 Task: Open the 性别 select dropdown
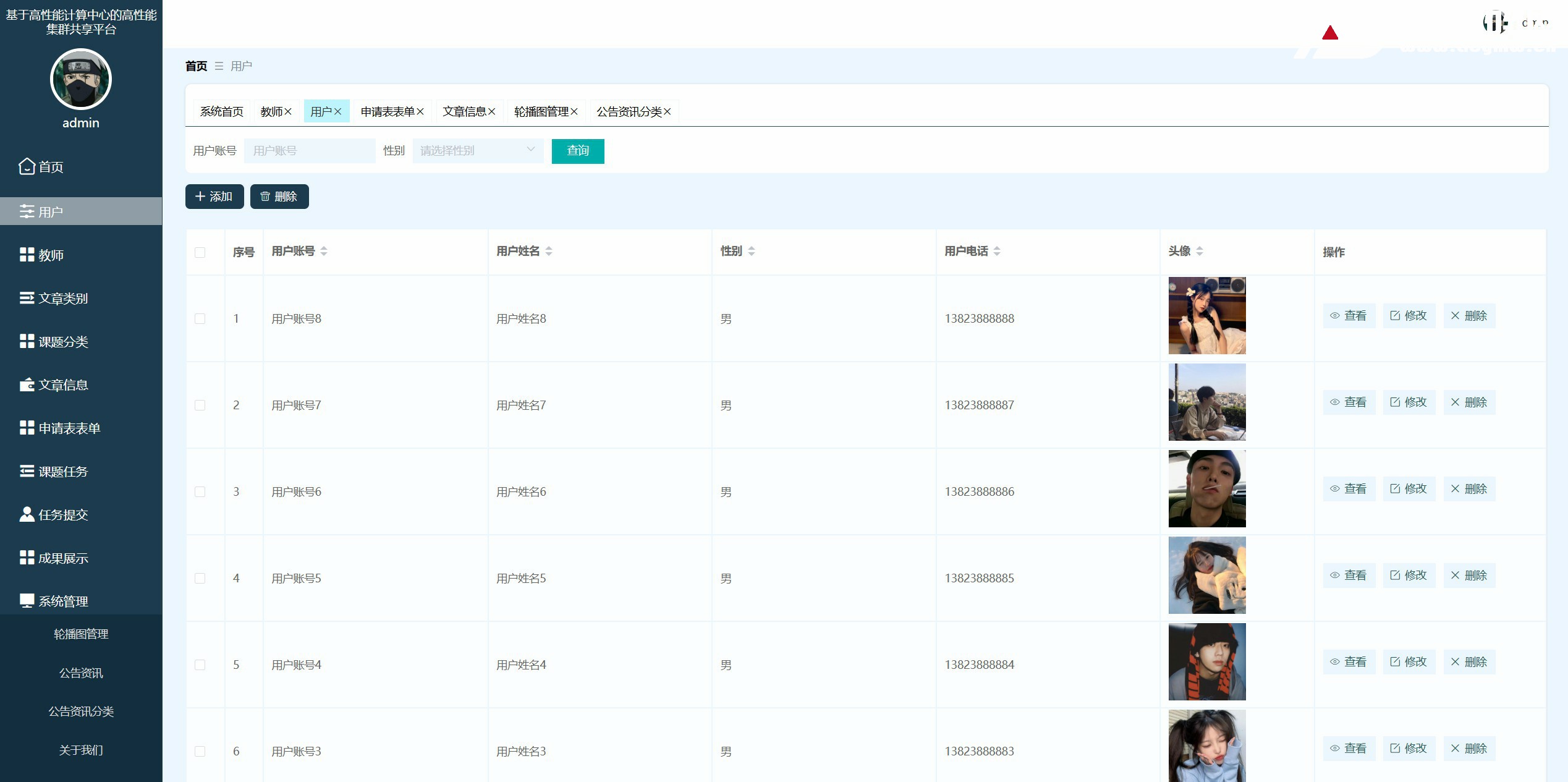tap(478, 151)
